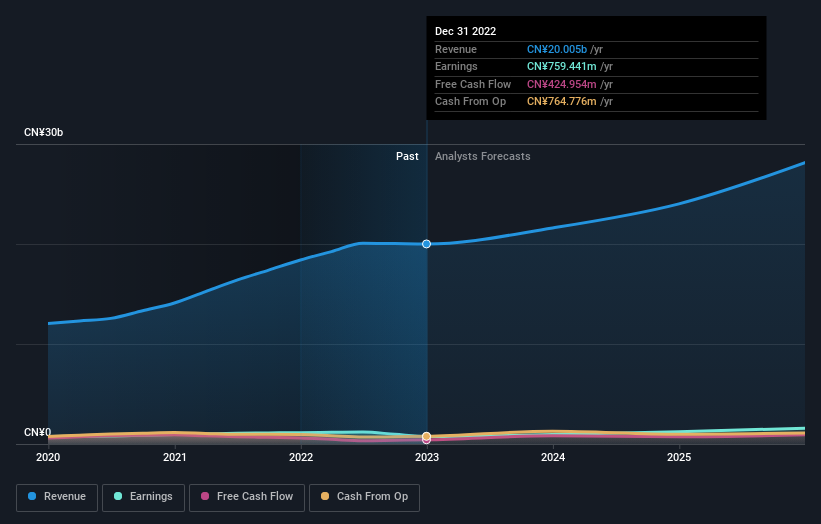The height and width of the screenshot is (524, 821).
Task: Click the CN¥424.954m free cash flow value
Action: click(x=561, y=84)
